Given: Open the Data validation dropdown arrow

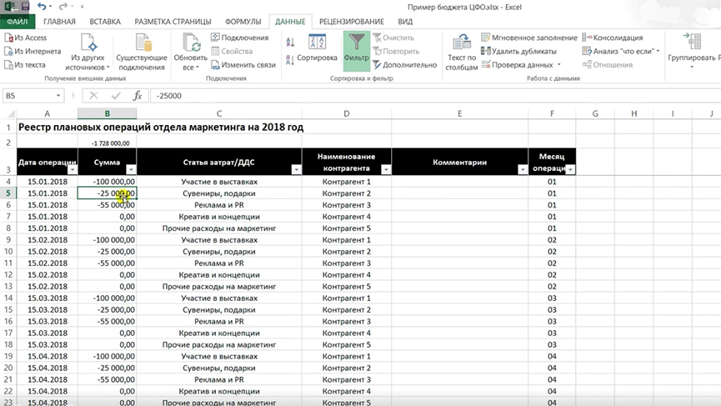Looking at the screenshot, I should [559, 65].
